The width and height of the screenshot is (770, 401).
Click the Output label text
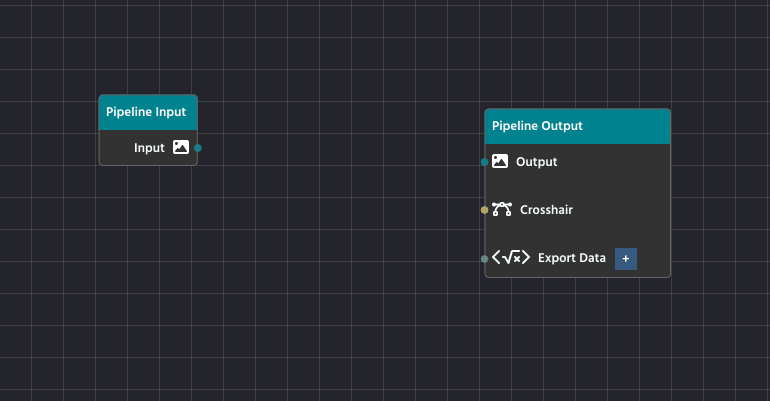pyautogui.click(x=537, y=161)
